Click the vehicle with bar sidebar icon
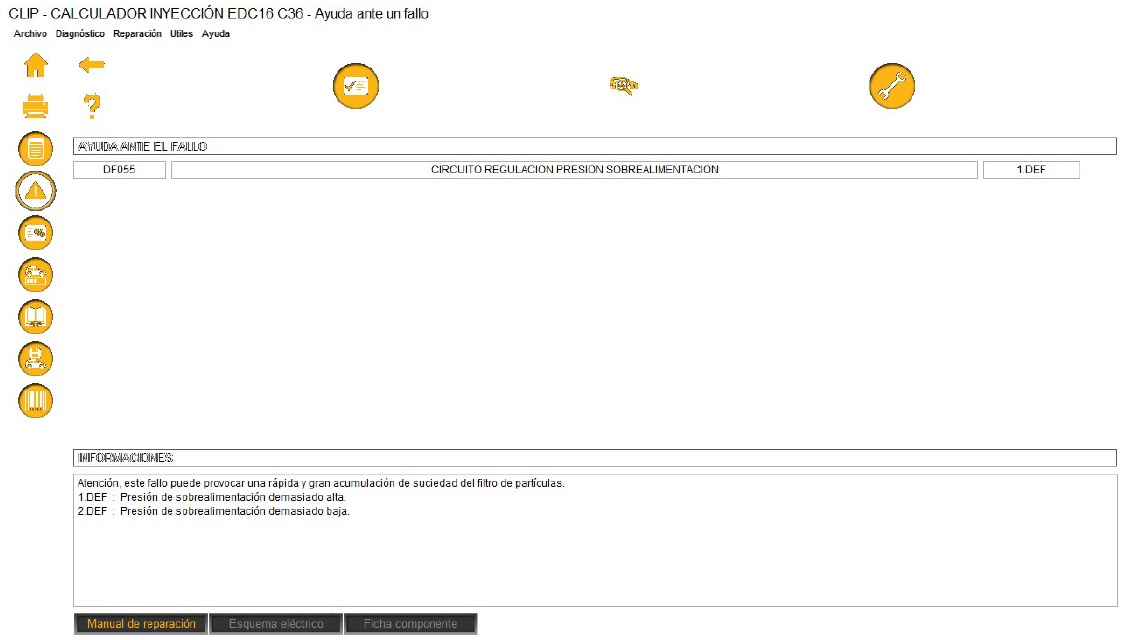1138x640 pixels. pyautogui.click(x=36, y=275)
